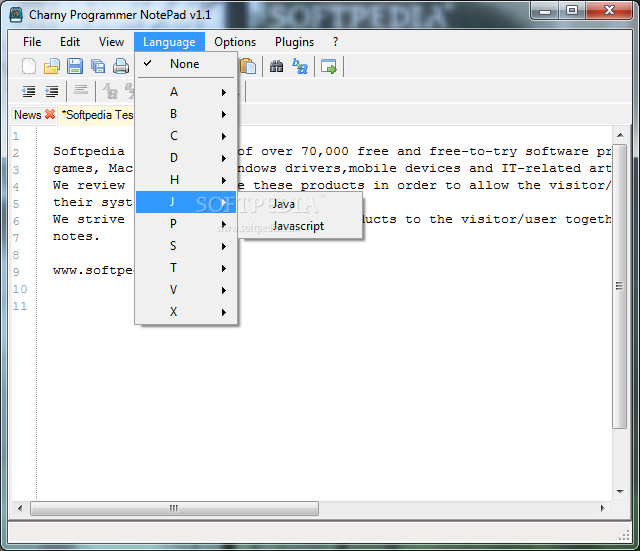Click vertical scrollbar down arrow
The height and width of the screenshot is (551, 640).
[620, 492]
